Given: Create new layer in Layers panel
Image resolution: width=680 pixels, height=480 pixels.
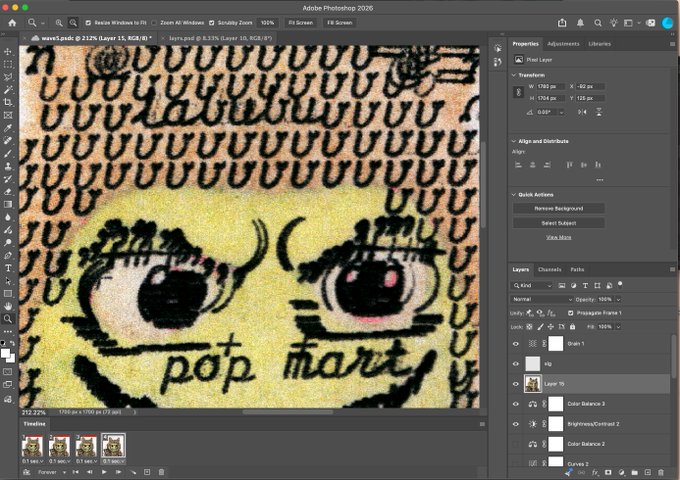Looking at the screenshot, I should pyautogui.click(x=647, y=472).
